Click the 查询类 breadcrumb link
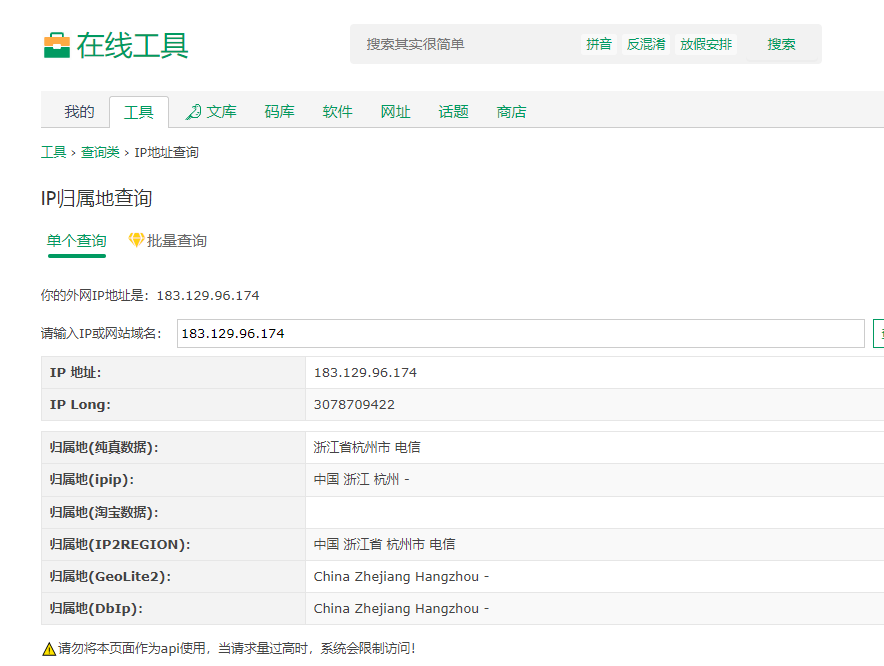 100,152
